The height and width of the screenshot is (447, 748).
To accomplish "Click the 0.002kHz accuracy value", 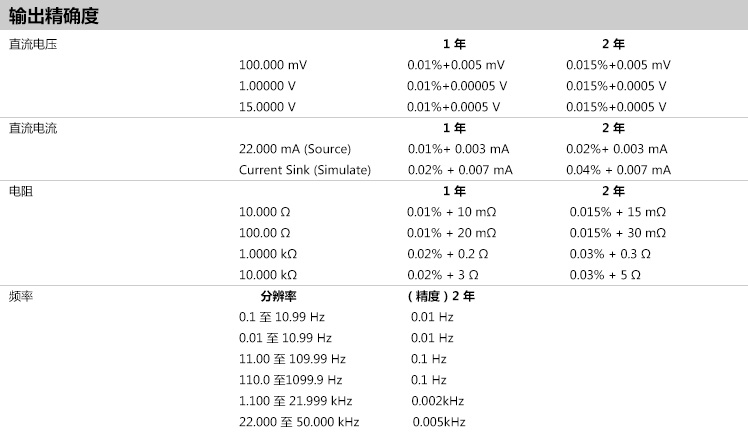I will click(438, 401).
